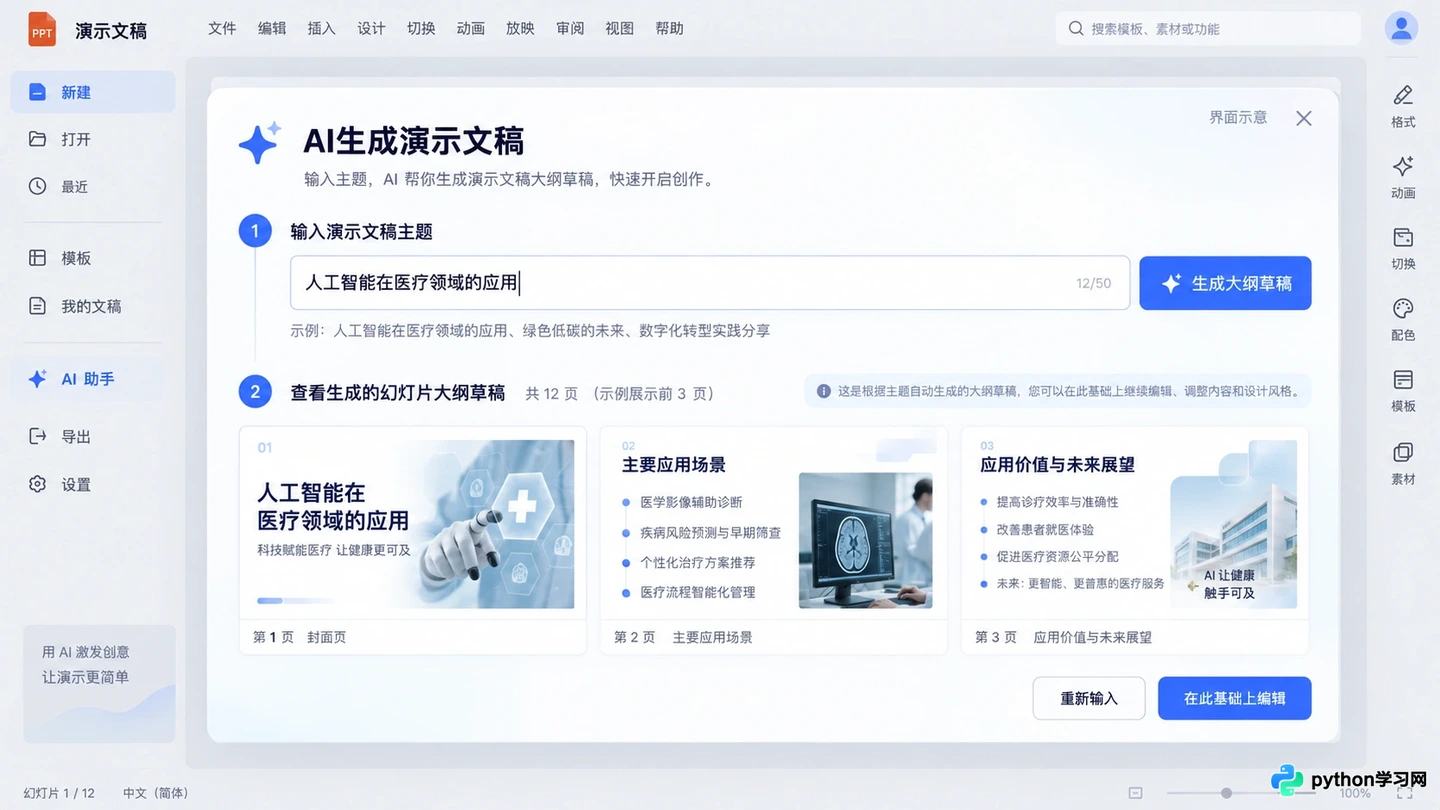Open the 放映 menu

(x=520, y=28)
